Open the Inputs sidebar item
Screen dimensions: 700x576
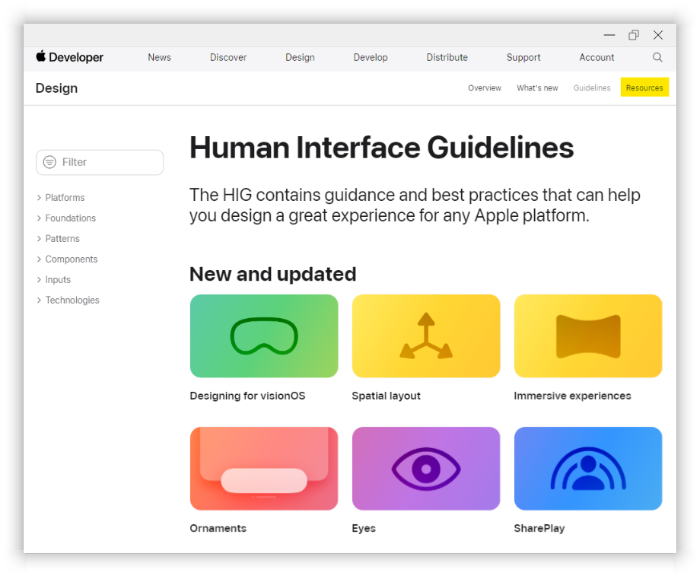pos(58,280)
